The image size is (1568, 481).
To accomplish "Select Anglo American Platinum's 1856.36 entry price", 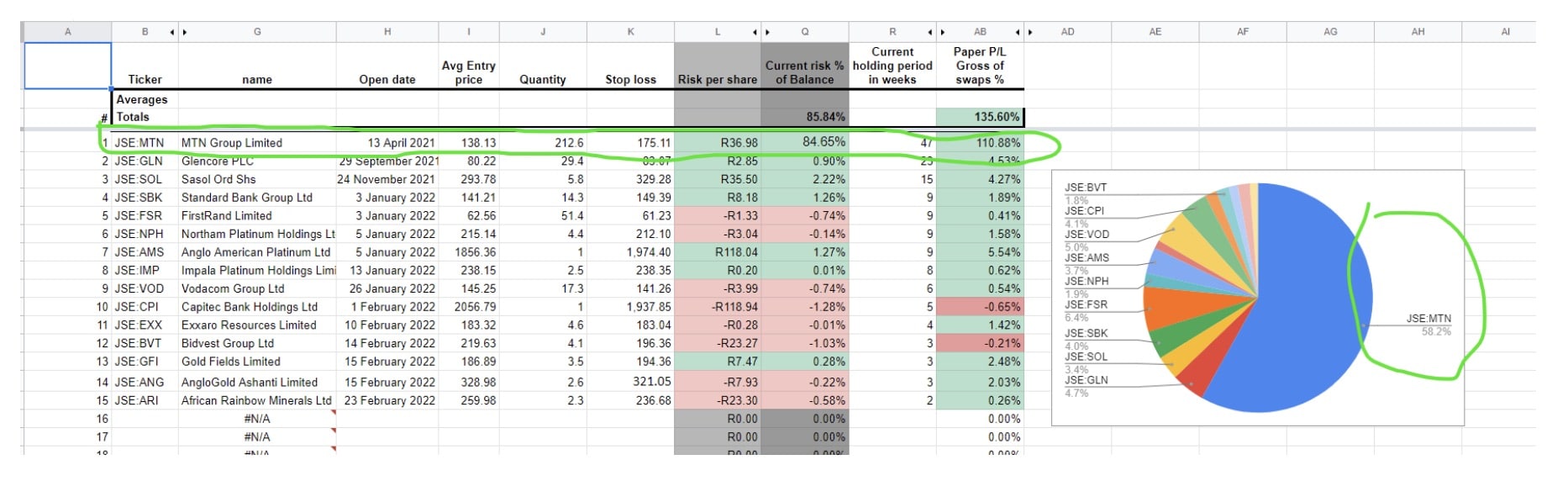I will pyautogui.click(x=469, y=252).
